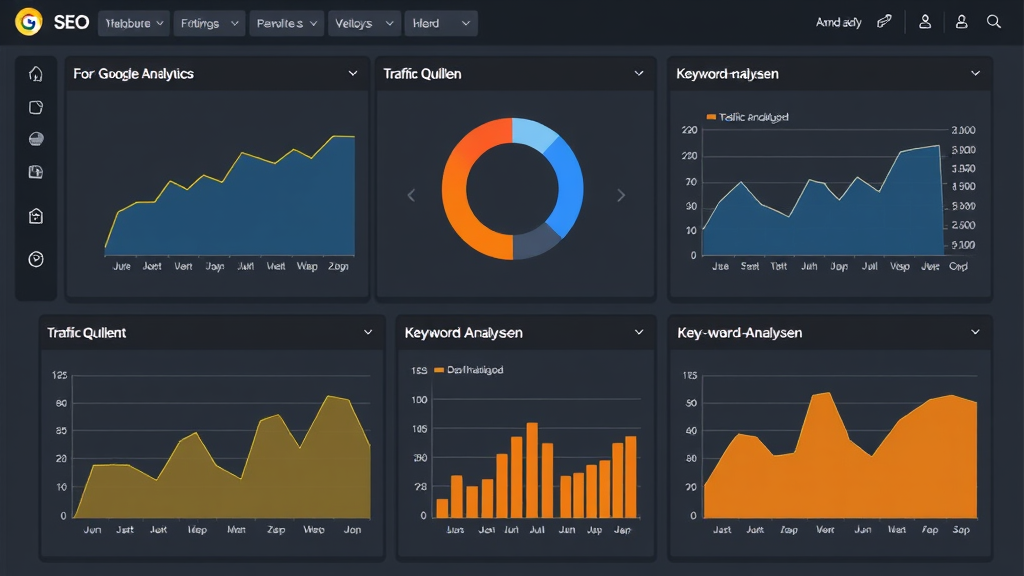
Task: Click the edit pencil icon next to Amd ady
Action: tap(884, 20)
